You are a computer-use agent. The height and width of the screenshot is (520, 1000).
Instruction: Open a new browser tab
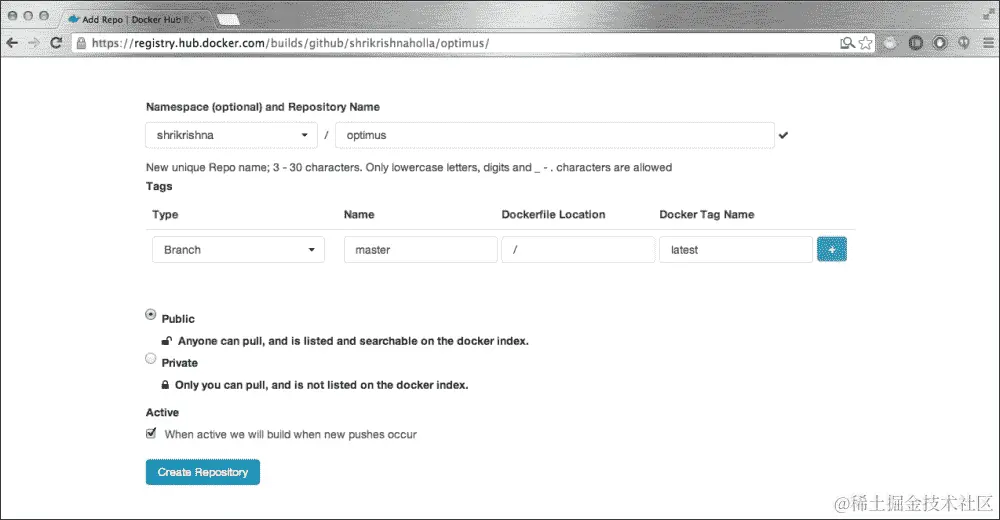pyautogui.click(x=228, y=20)
